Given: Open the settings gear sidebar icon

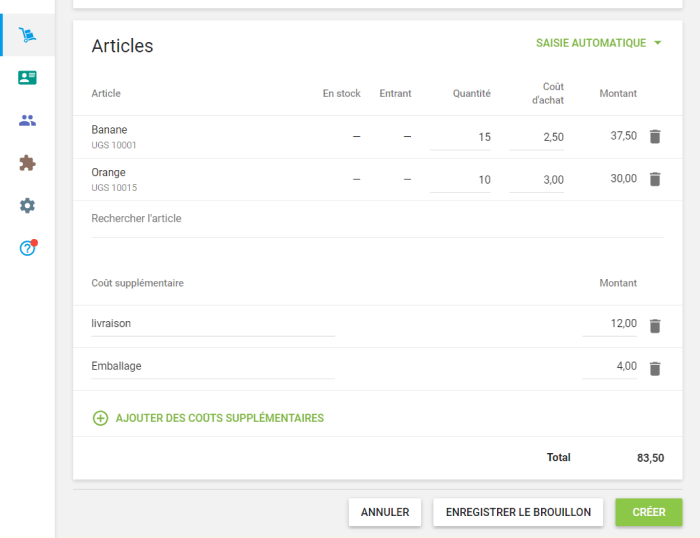Looking at the screenshot, I should tap(27, 205).
